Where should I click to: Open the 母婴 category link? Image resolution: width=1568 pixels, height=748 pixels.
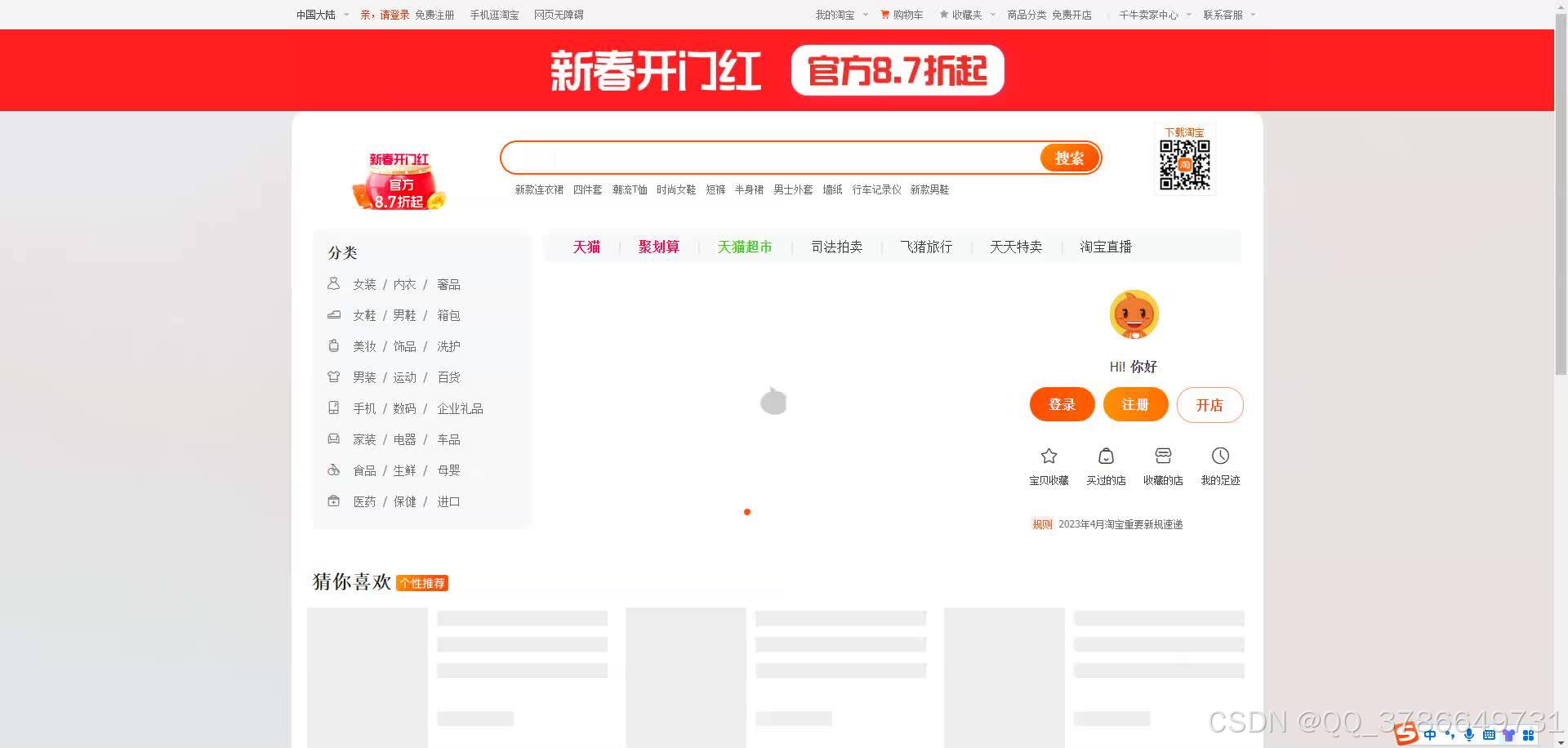(448, 470)
